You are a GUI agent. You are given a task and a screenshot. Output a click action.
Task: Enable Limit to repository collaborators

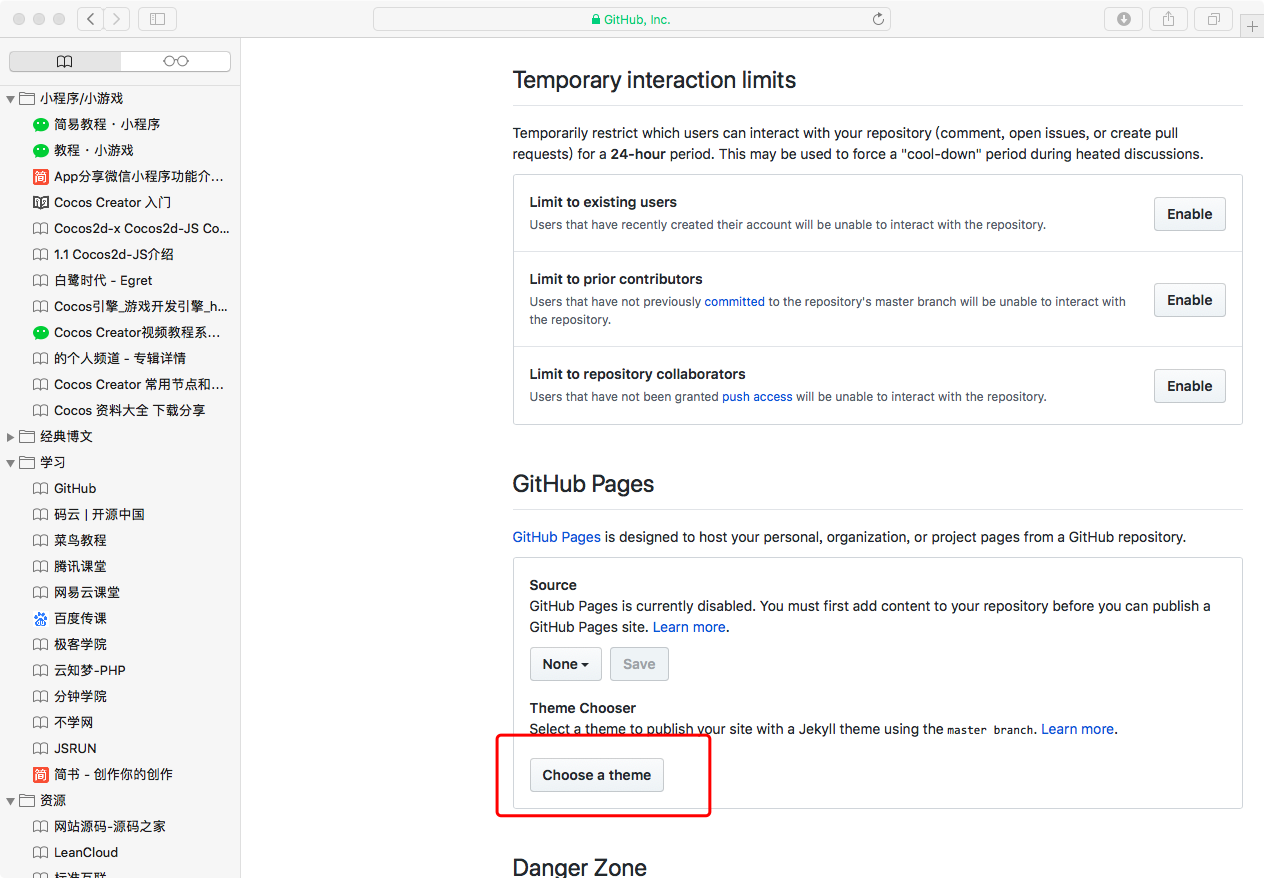click(x=1189, y=386)
